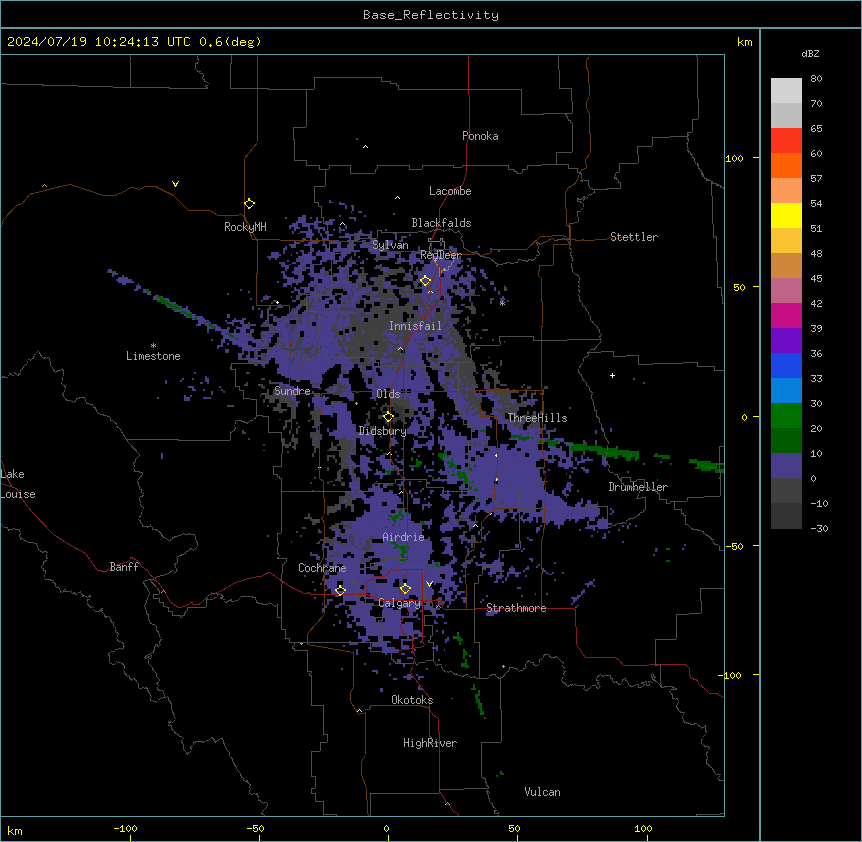The height and width of the screenshot is (842, 862).
Task: Click the Drumheller label
Action: click(638, 487)
